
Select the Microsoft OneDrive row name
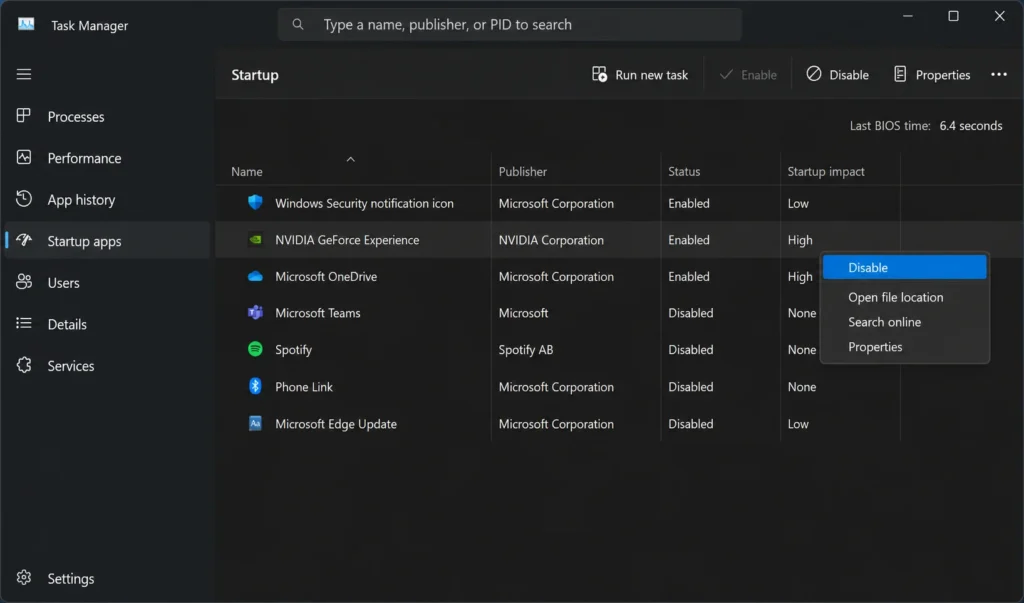tap(326, 276)
